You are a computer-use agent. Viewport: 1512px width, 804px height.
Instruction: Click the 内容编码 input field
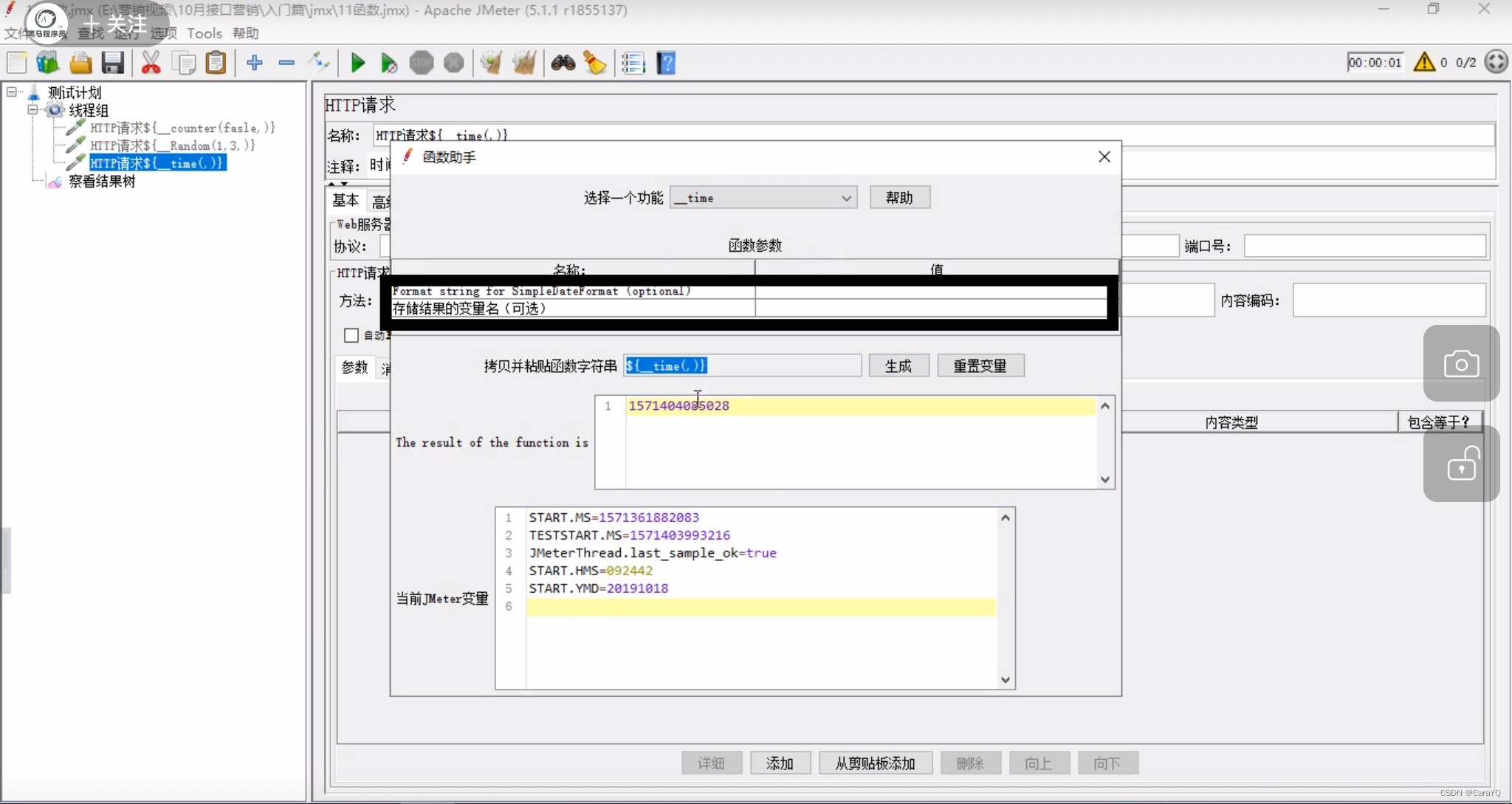click(1389, 300)
